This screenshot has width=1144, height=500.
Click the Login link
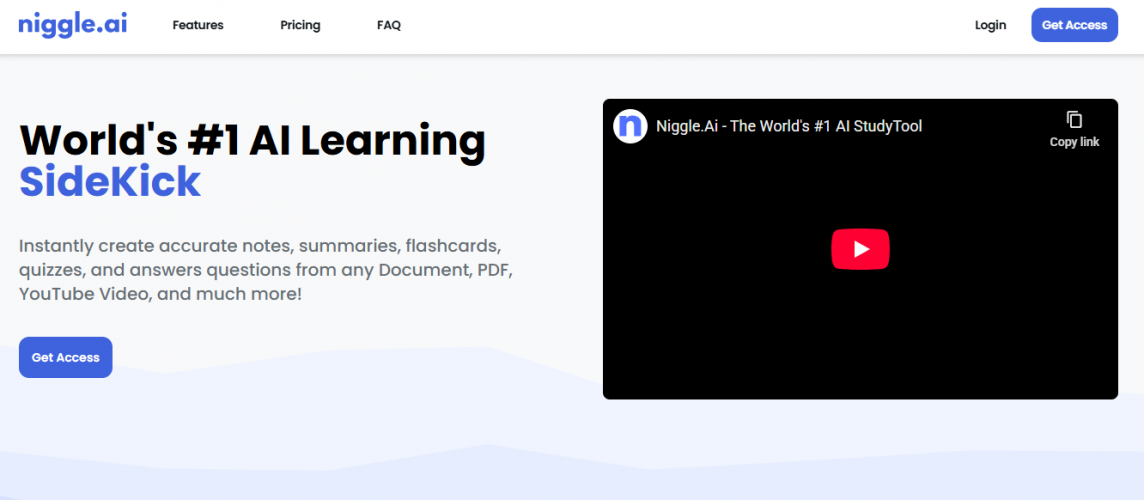[990, 25]
